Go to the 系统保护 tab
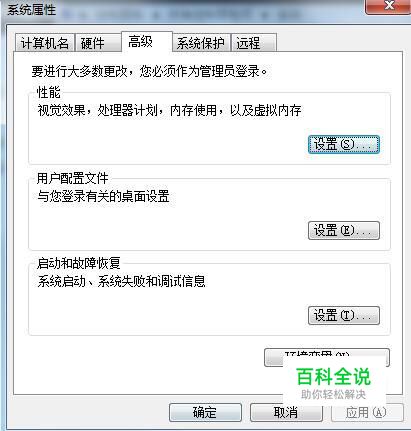Image resolution: width=411 pixels, height=431 pixels. click(x=201, y=43)
